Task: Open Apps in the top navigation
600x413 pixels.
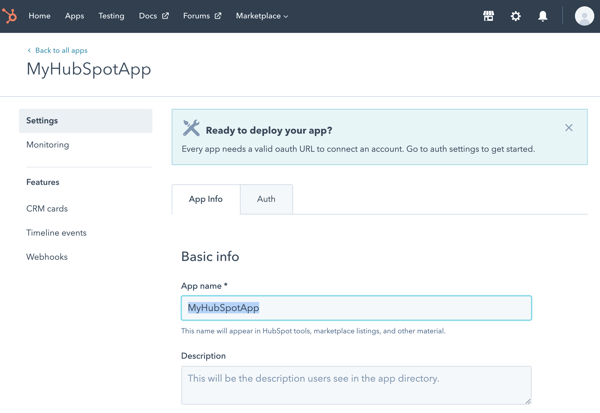Action: click(x=74, y=16)
